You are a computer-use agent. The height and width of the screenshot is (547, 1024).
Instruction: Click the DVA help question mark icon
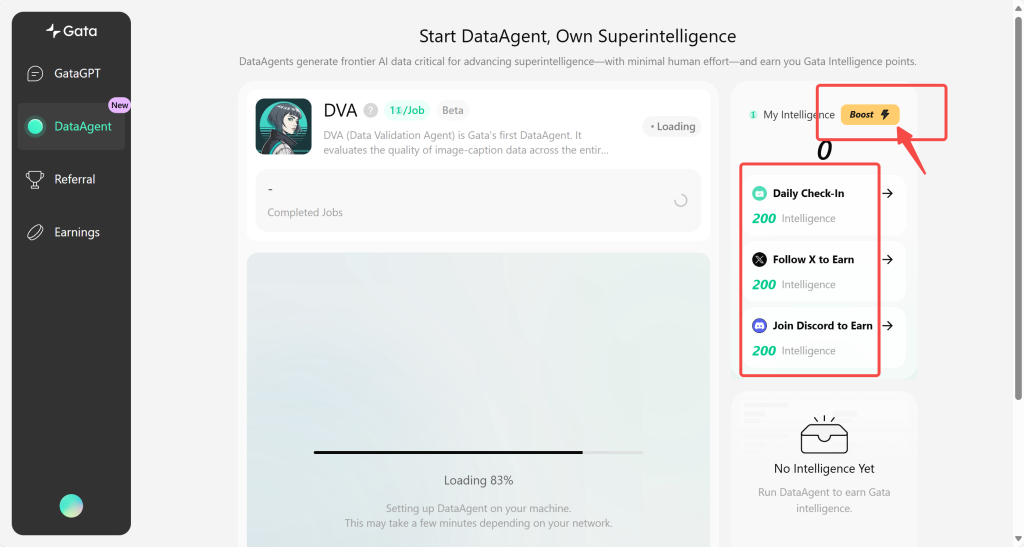[x=371, y=110]
